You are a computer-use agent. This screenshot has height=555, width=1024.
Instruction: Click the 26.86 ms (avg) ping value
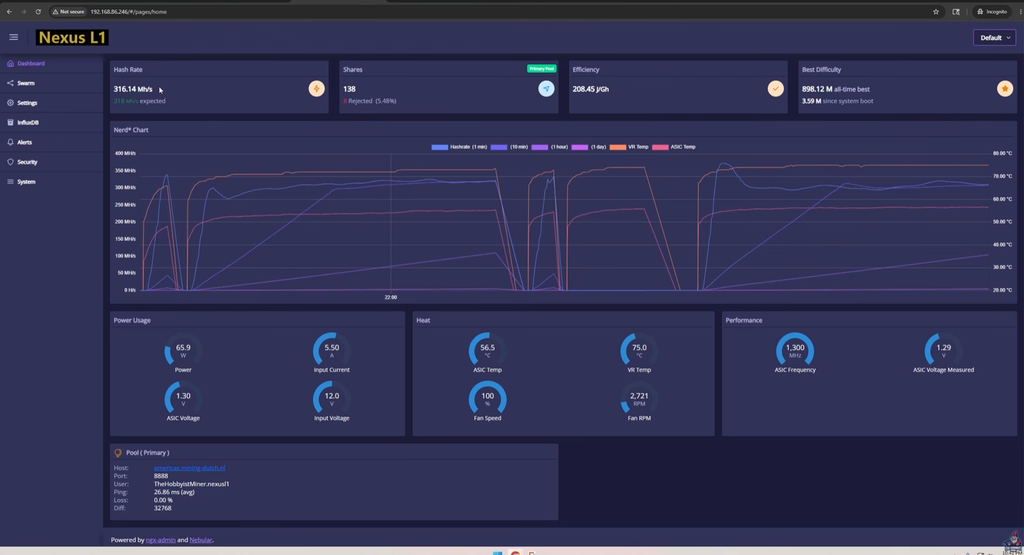(x=174, y=492)
